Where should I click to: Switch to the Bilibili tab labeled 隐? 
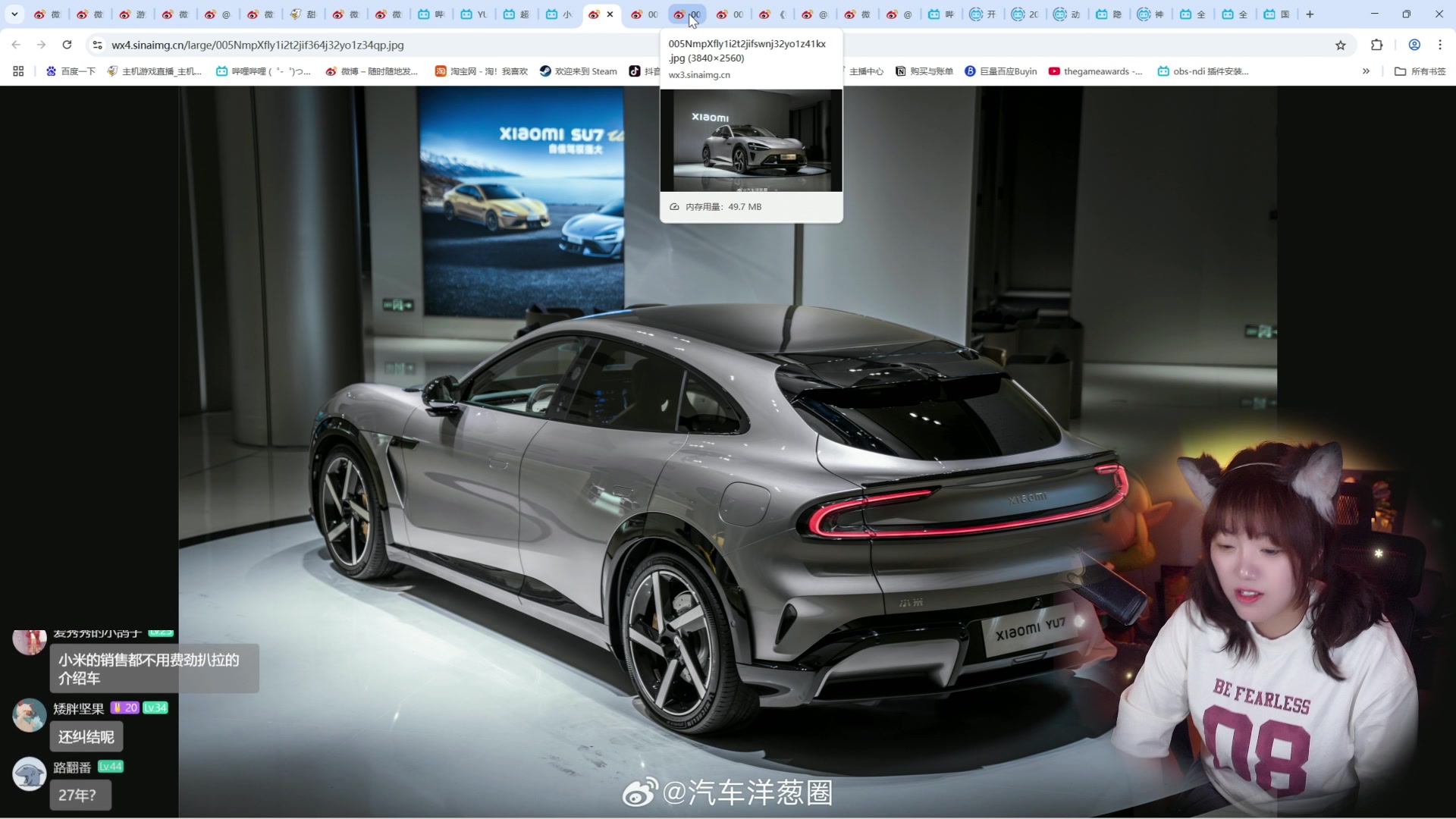pos(1109,14)
